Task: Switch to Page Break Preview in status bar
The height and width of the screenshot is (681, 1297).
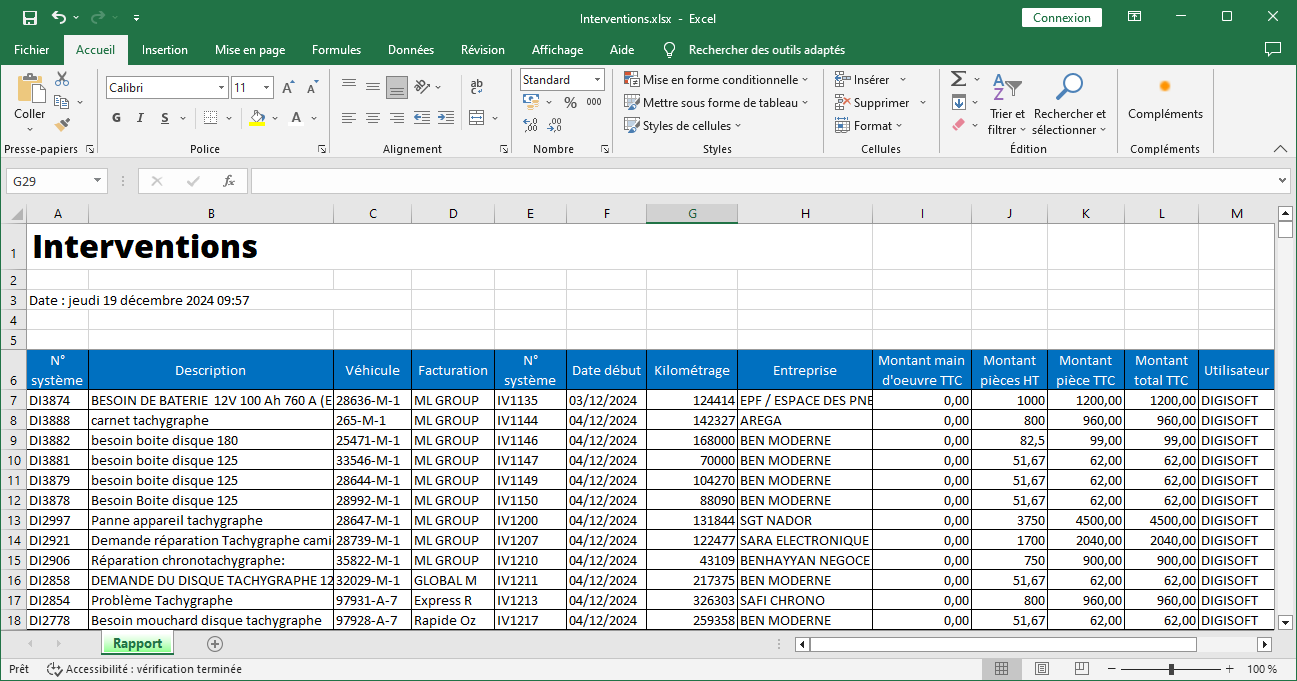Action: pyautogui.click(x=1080, y=669)
